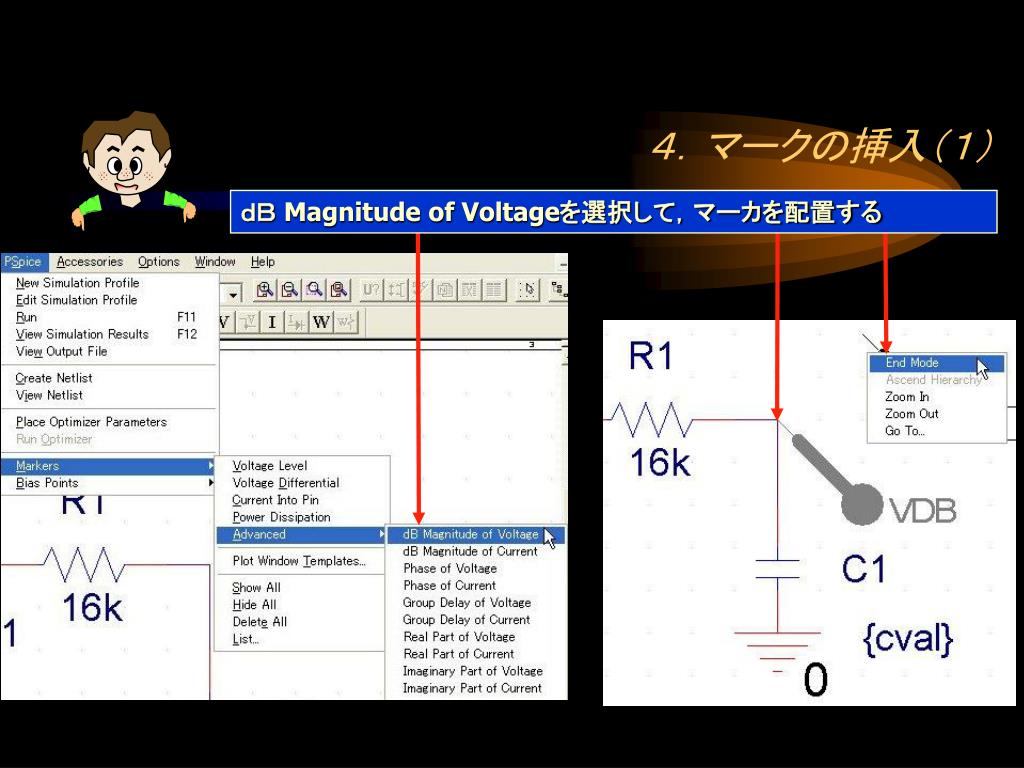Viewport: 1024px width, 768px height.
Task: Click the voltage-on-selected-net toggle icon
Action: coord(248,322)
